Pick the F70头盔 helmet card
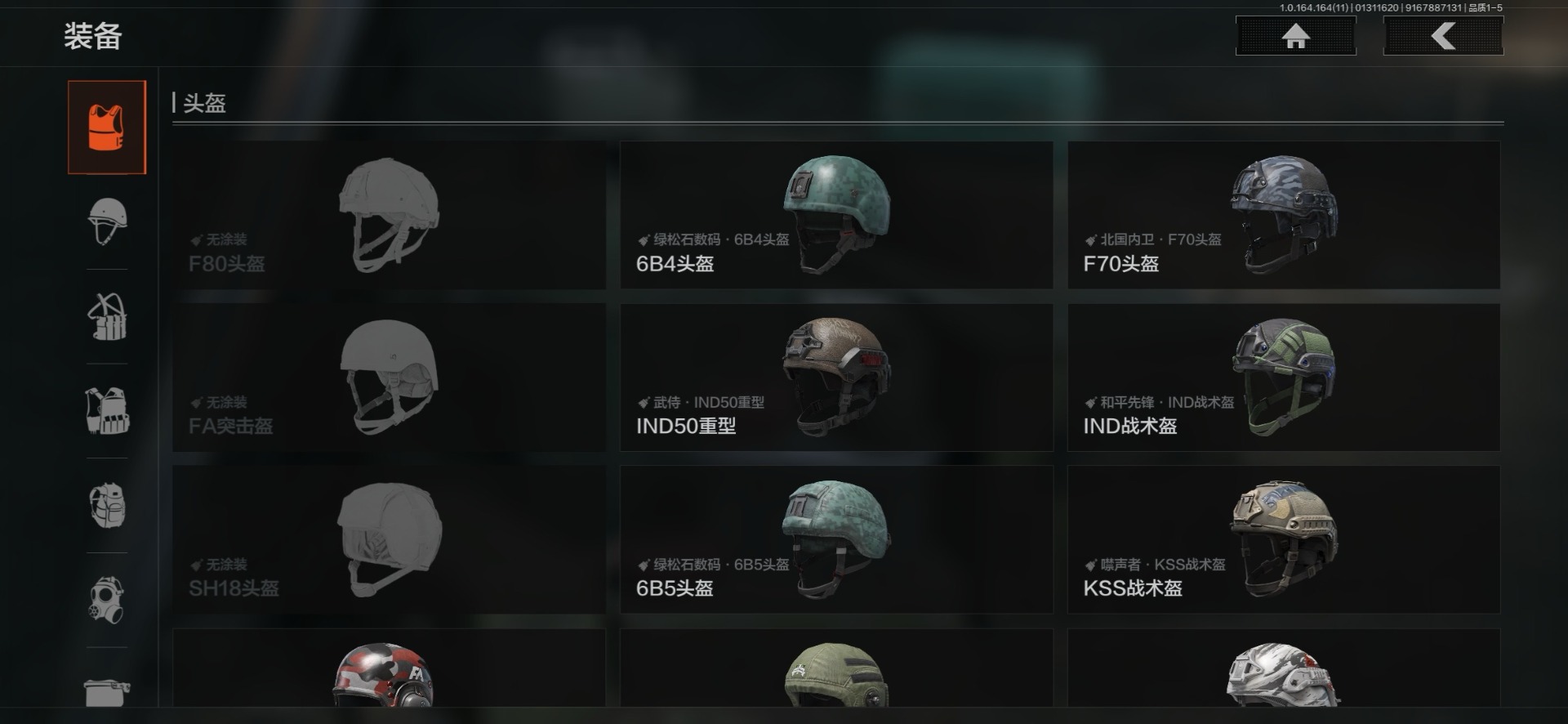 pyautogui.click(x=1284, y=215)
